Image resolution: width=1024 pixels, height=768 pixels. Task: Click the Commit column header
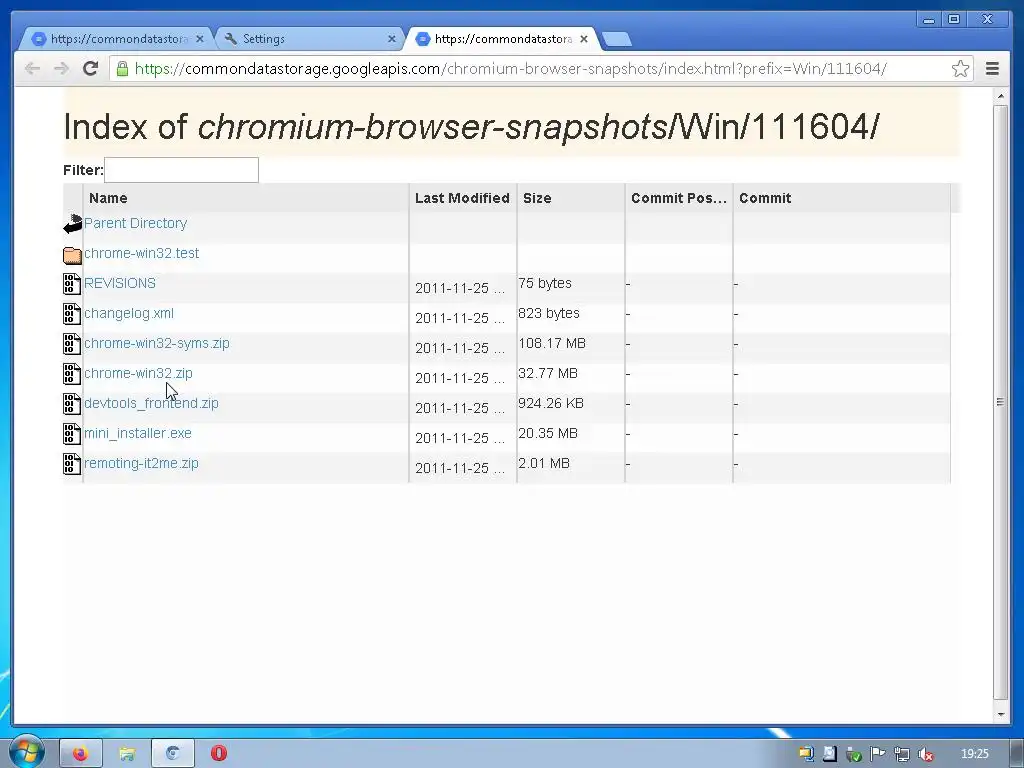coord(841,198)
